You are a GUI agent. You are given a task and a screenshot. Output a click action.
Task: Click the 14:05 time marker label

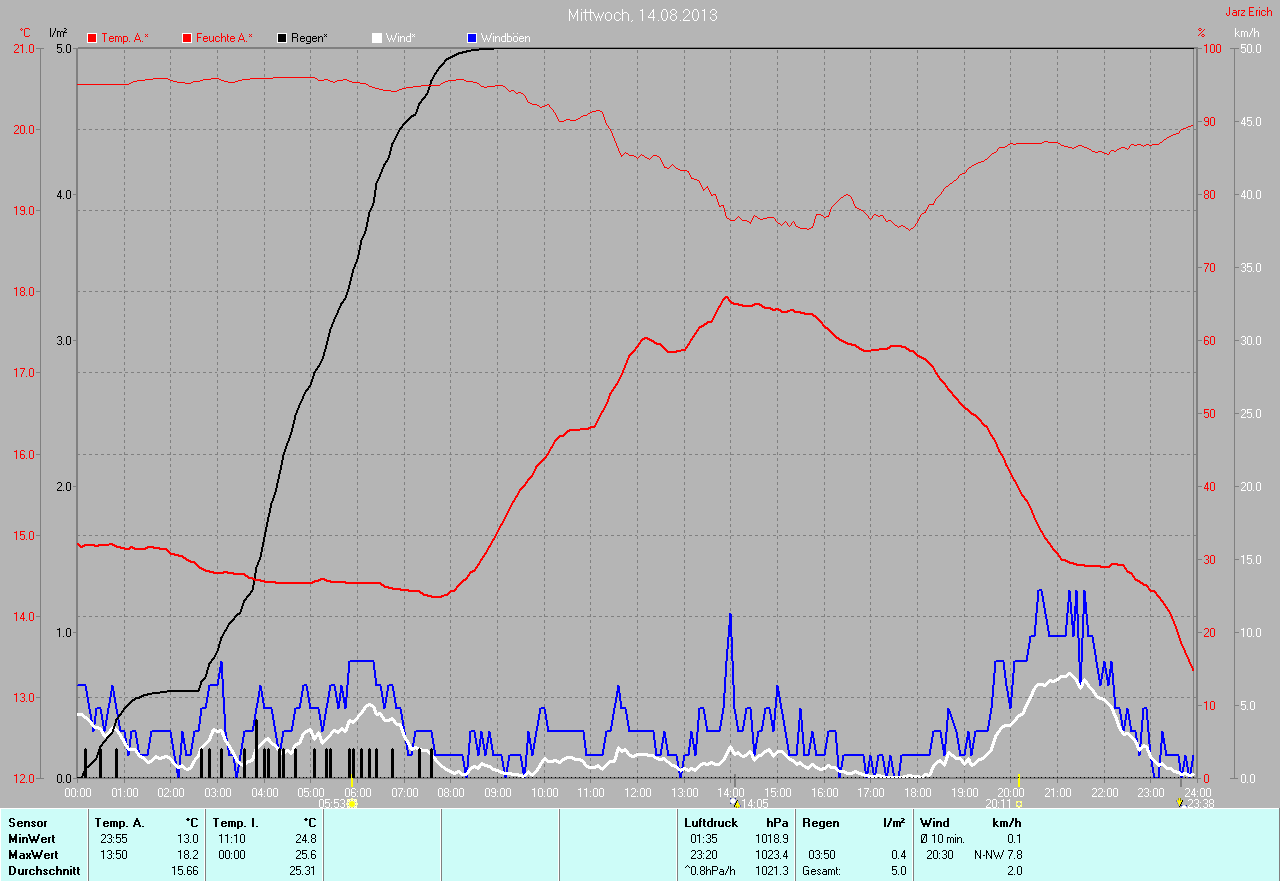(754, 803)
